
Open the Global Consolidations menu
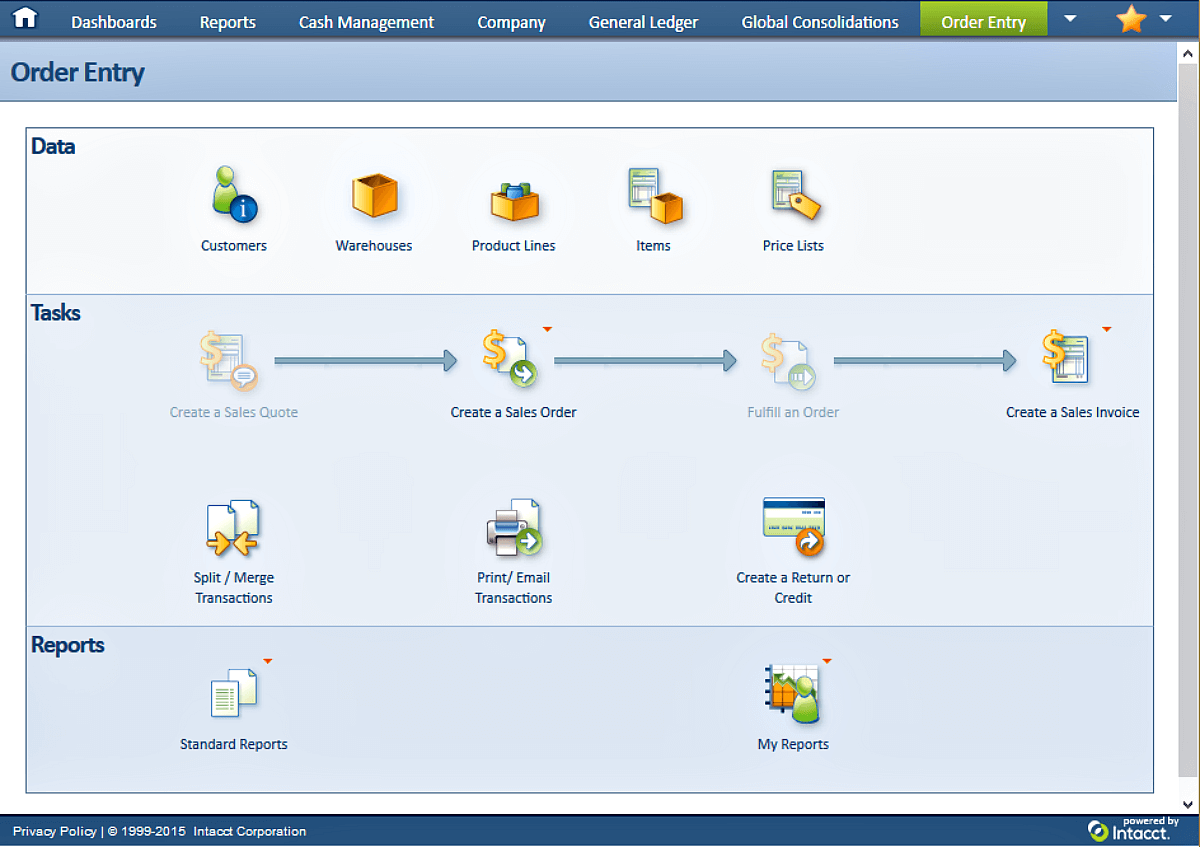tap(820, 22)
